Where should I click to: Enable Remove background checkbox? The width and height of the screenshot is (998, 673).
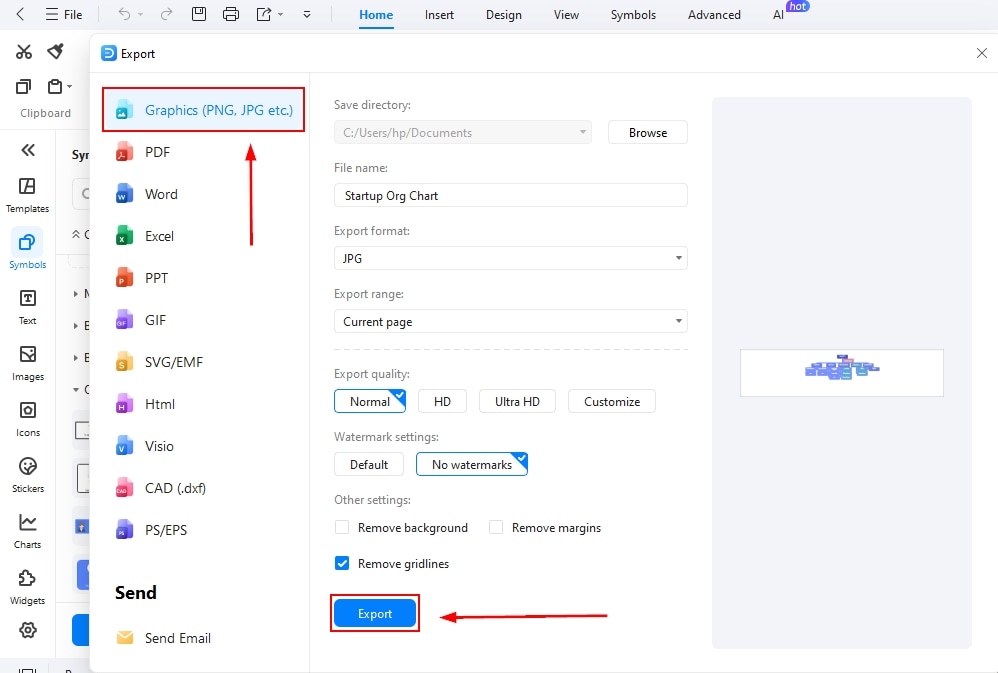tap(342, 527)
